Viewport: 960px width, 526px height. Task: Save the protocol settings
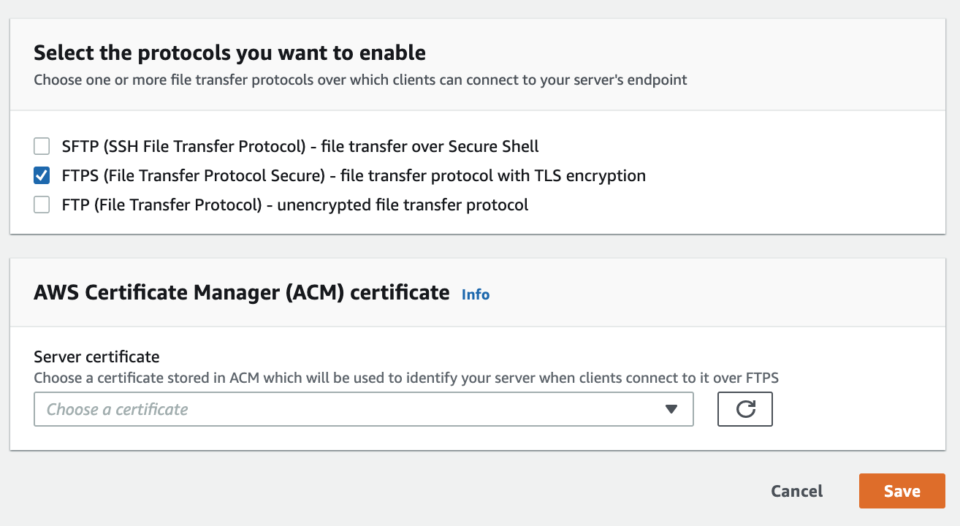click(x=901, y=491)
